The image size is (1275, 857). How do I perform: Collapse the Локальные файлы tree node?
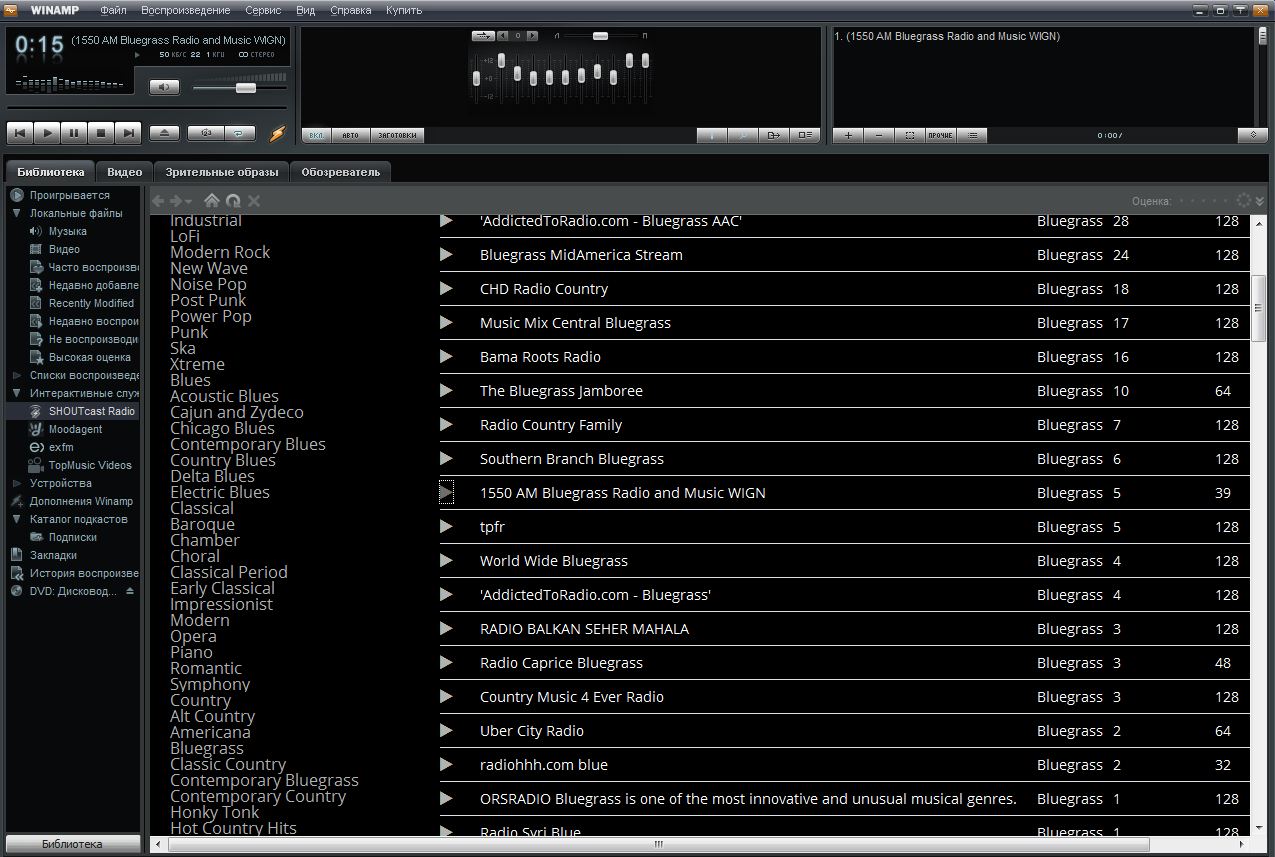click(17, 213)
